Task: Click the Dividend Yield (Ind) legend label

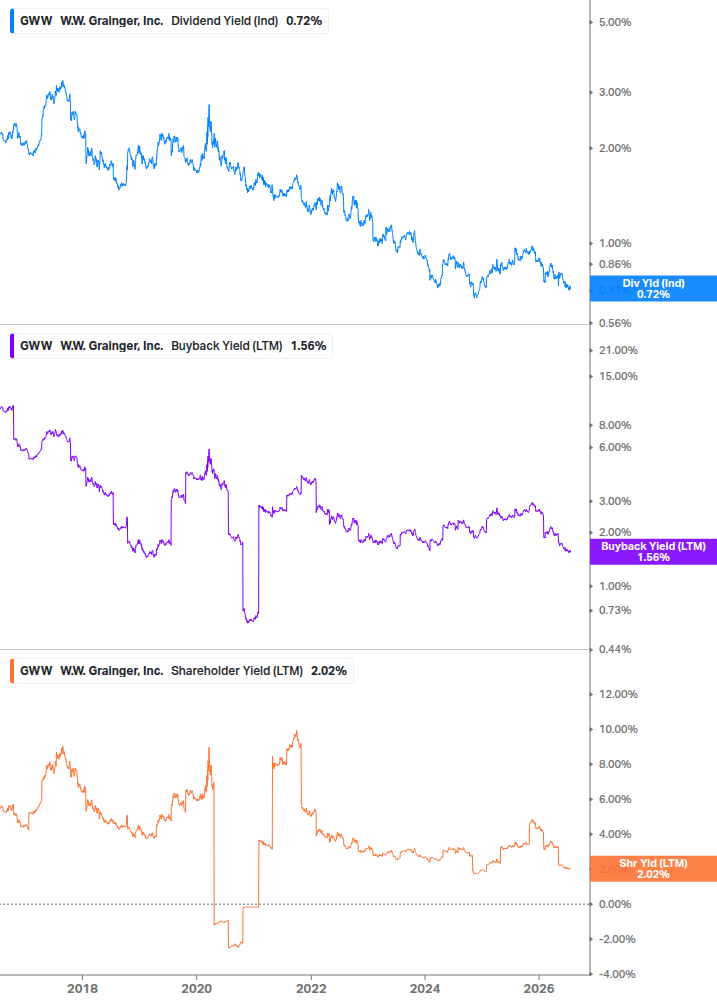Action: pos(224,21)
